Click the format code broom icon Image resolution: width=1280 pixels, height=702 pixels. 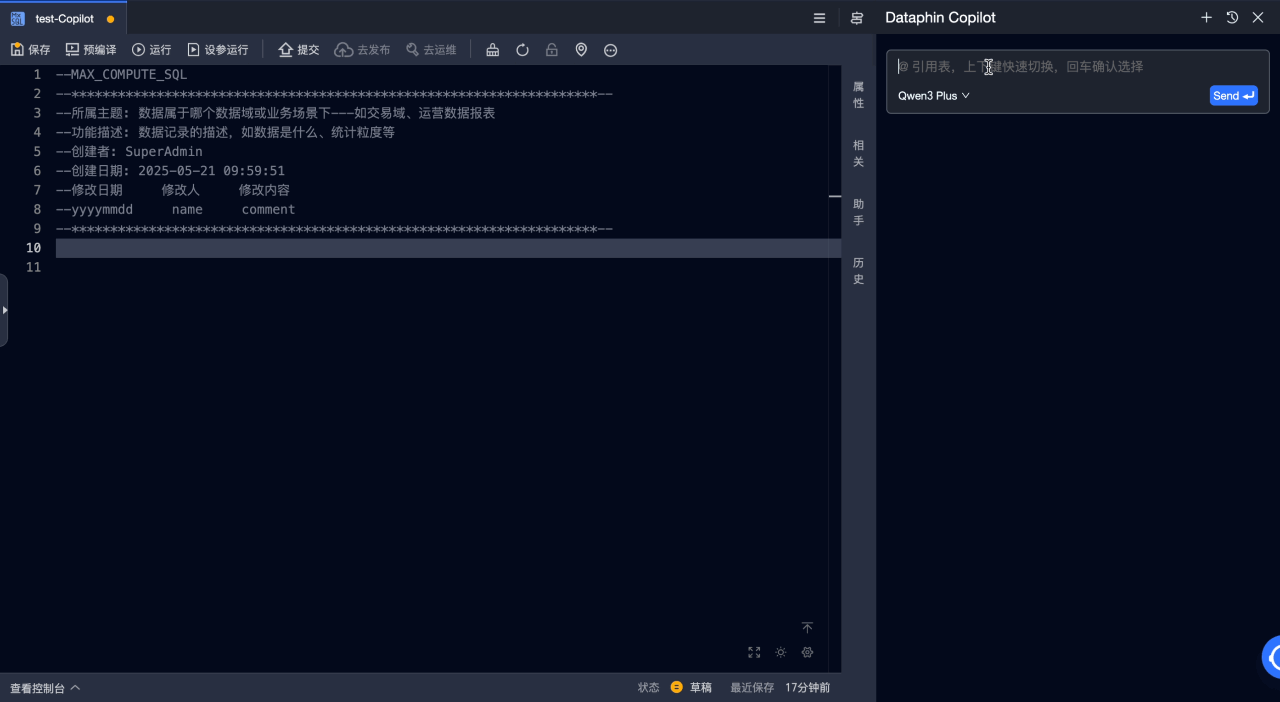[492, 50]
